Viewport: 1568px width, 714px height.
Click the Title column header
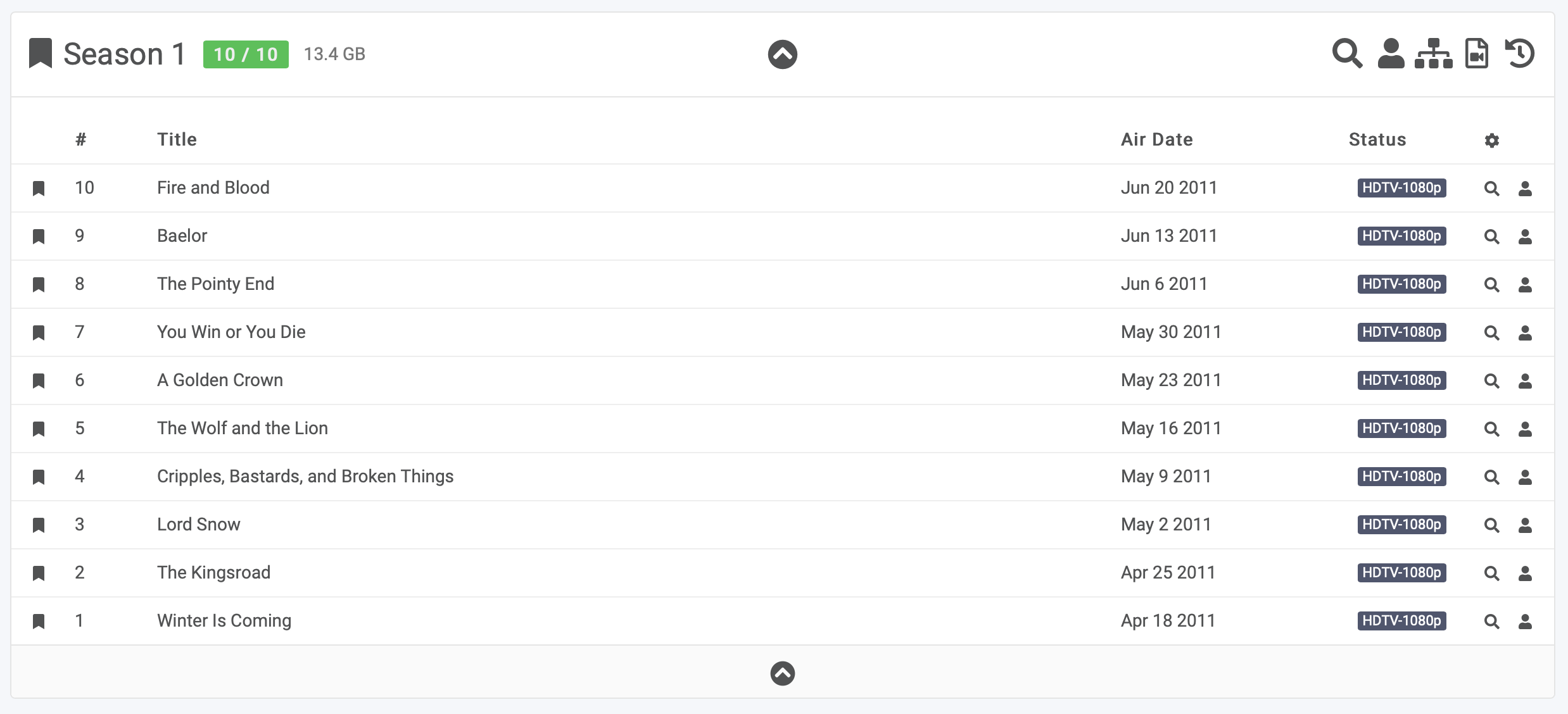[x=177, y=139]
